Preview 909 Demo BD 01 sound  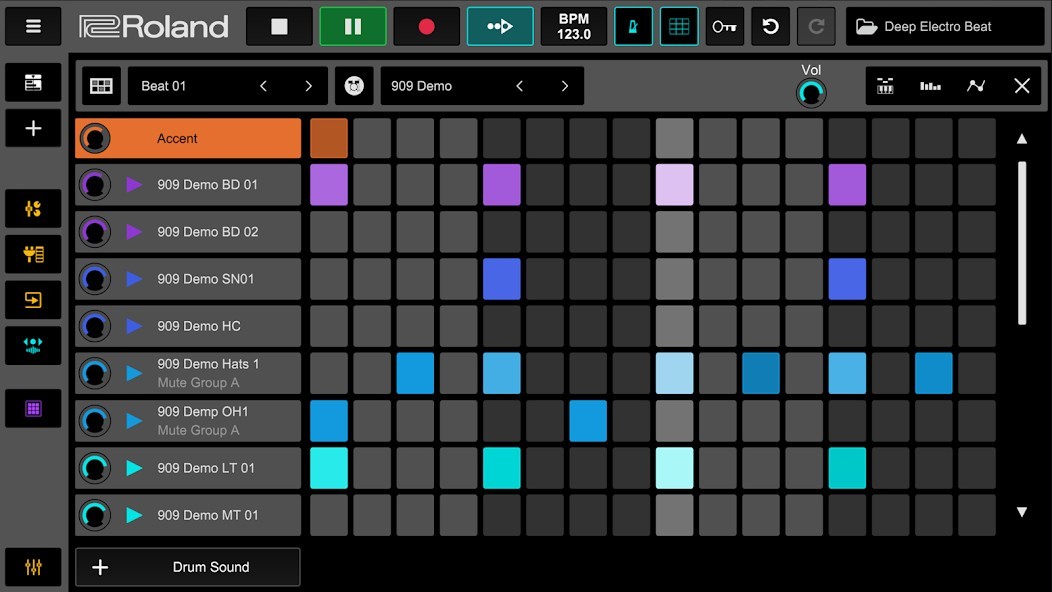[134, 185]
